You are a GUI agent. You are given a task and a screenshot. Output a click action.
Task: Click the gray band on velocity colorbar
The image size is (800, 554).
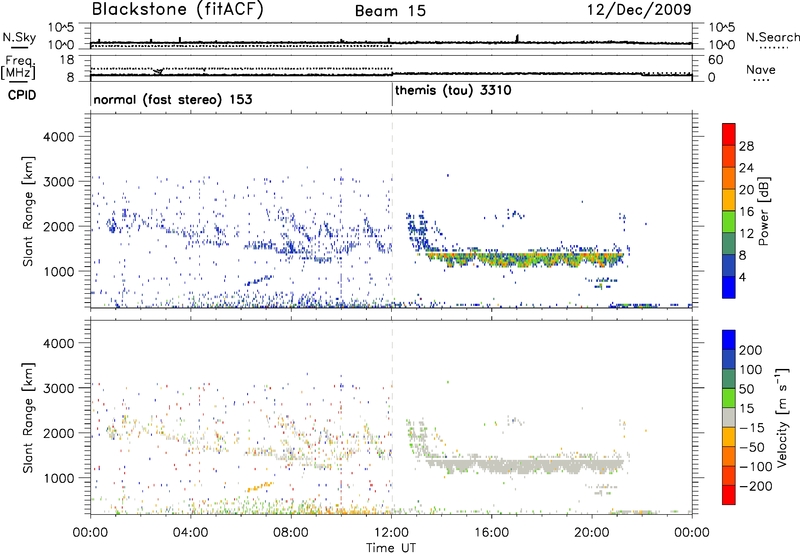729,417
